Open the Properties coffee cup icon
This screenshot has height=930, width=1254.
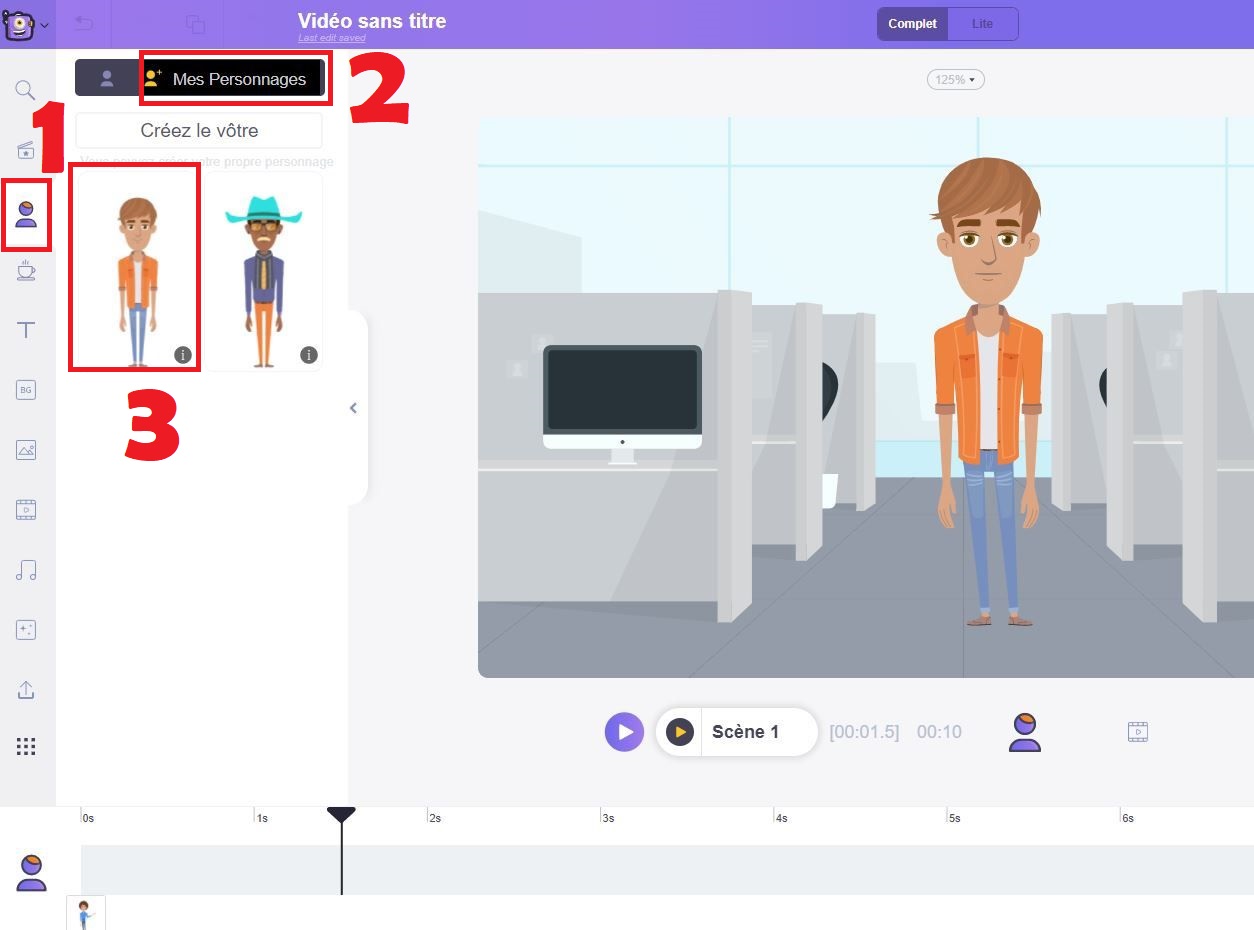[x=26, y=271]
